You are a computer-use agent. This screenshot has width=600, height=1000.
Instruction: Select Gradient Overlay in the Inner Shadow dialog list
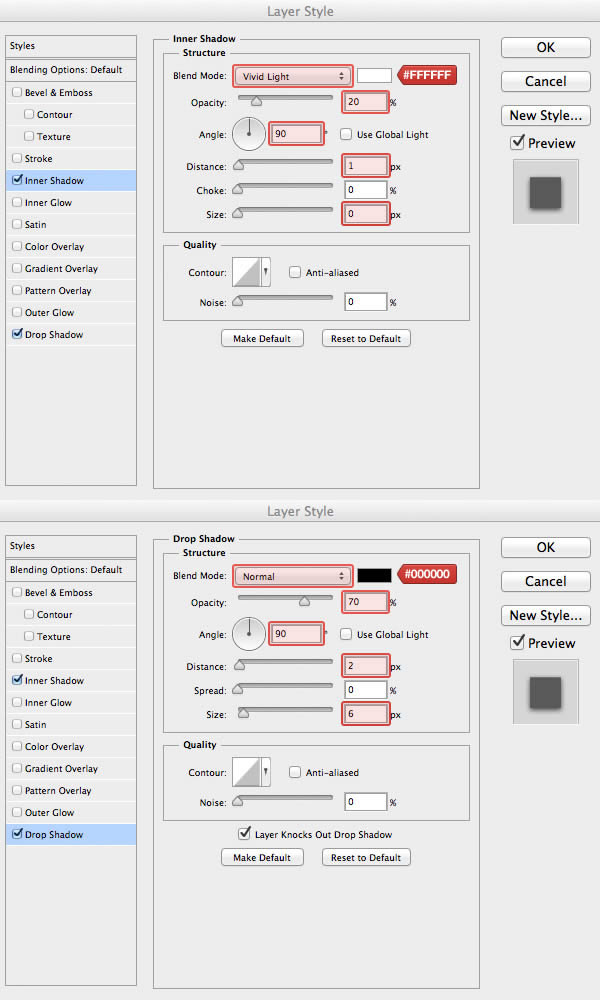pyautogui.click(x=61, y=269)
